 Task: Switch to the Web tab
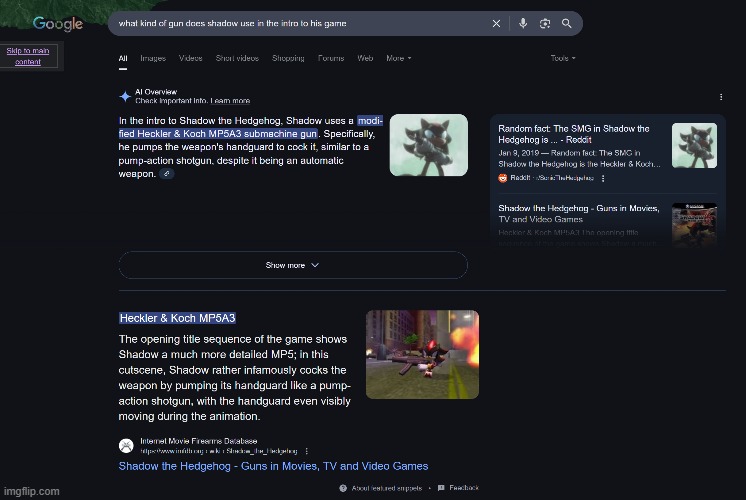point(365,58)
